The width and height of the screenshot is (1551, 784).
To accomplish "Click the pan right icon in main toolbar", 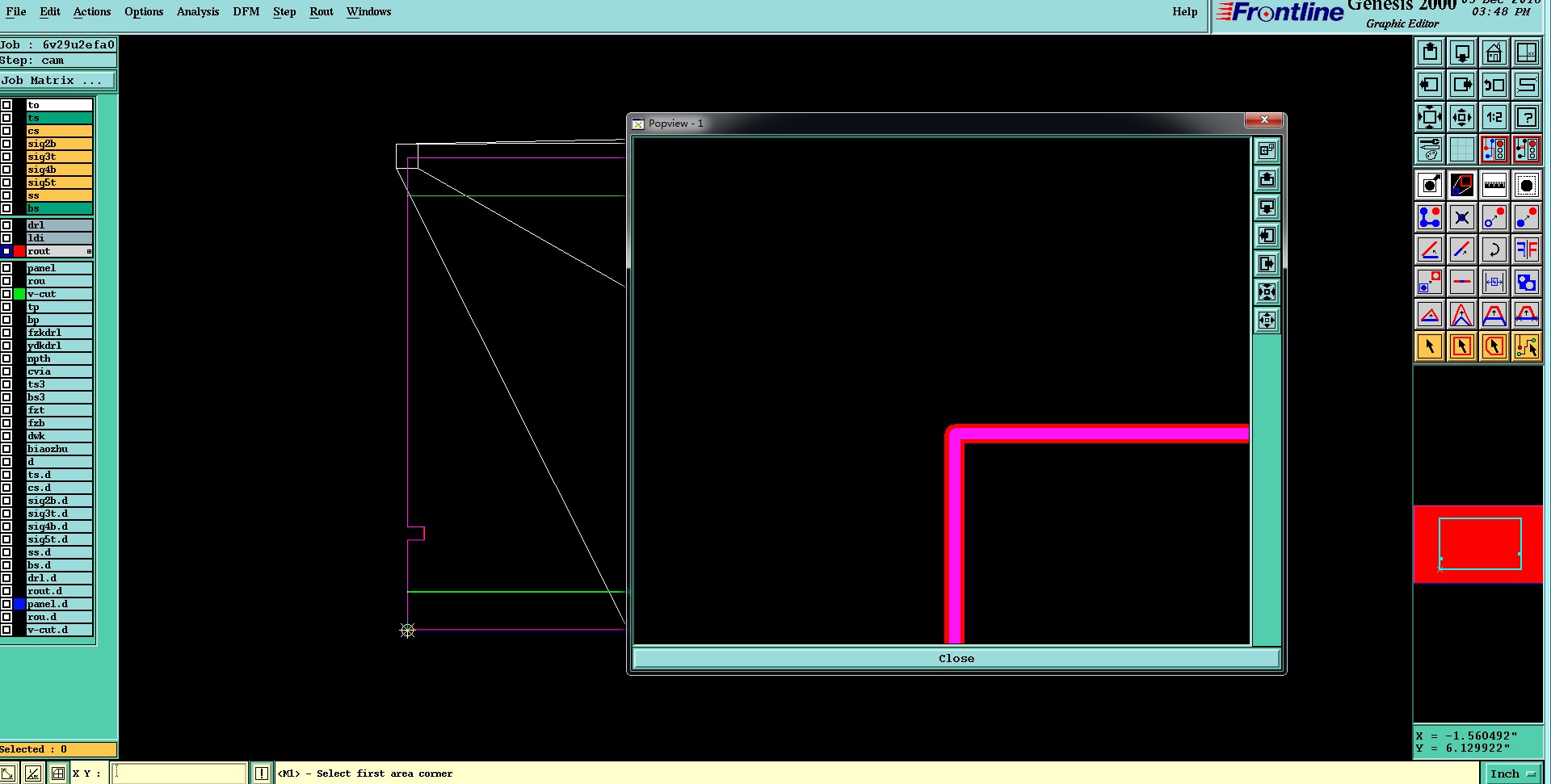I will [x=1462, y=85].
